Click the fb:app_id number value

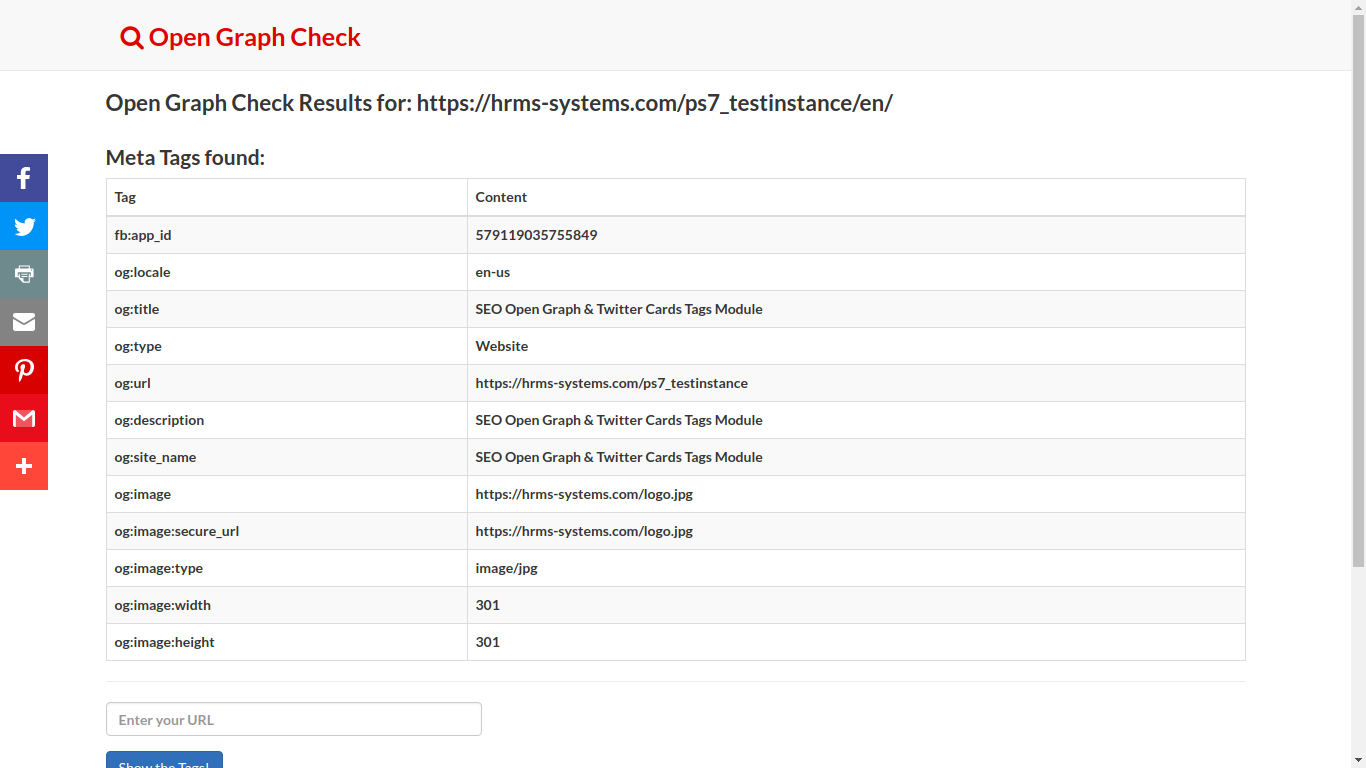point(536,235)
